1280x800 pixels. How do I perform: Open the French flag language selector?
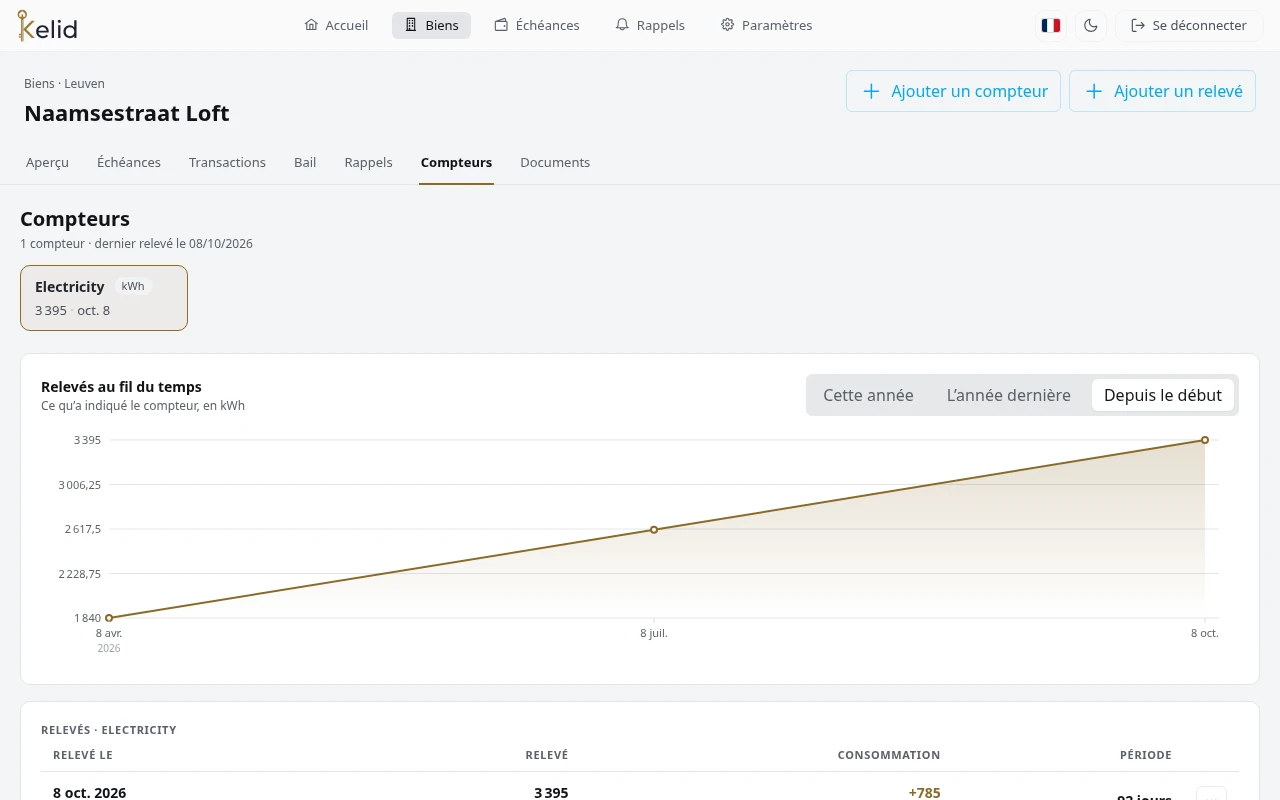coord(1050,25)
